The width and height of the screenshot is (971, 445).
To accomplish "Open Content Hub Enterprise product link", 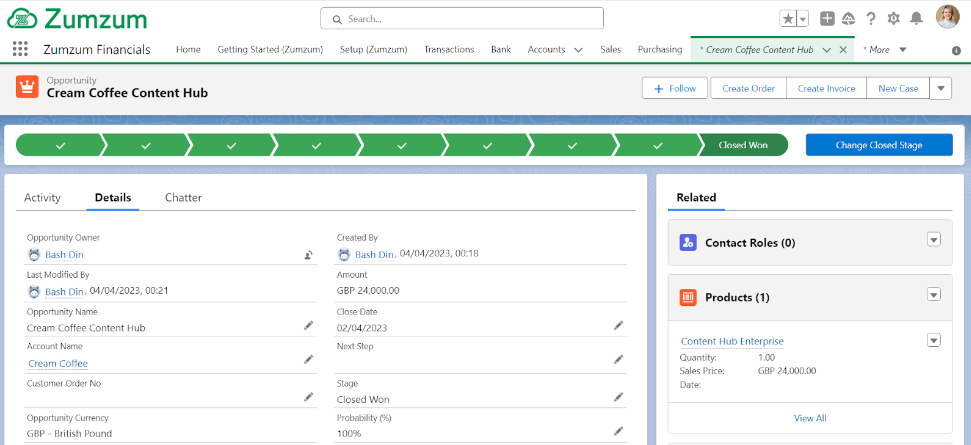I will point(732,341).
